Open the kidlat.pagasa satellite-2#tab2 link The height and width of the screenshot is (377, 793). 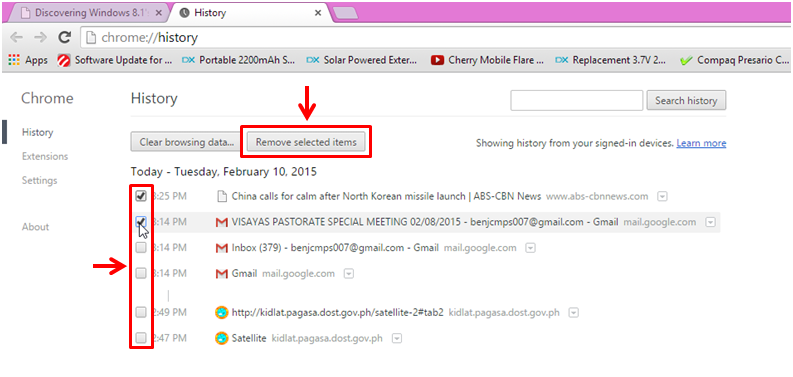pos(337,312)
